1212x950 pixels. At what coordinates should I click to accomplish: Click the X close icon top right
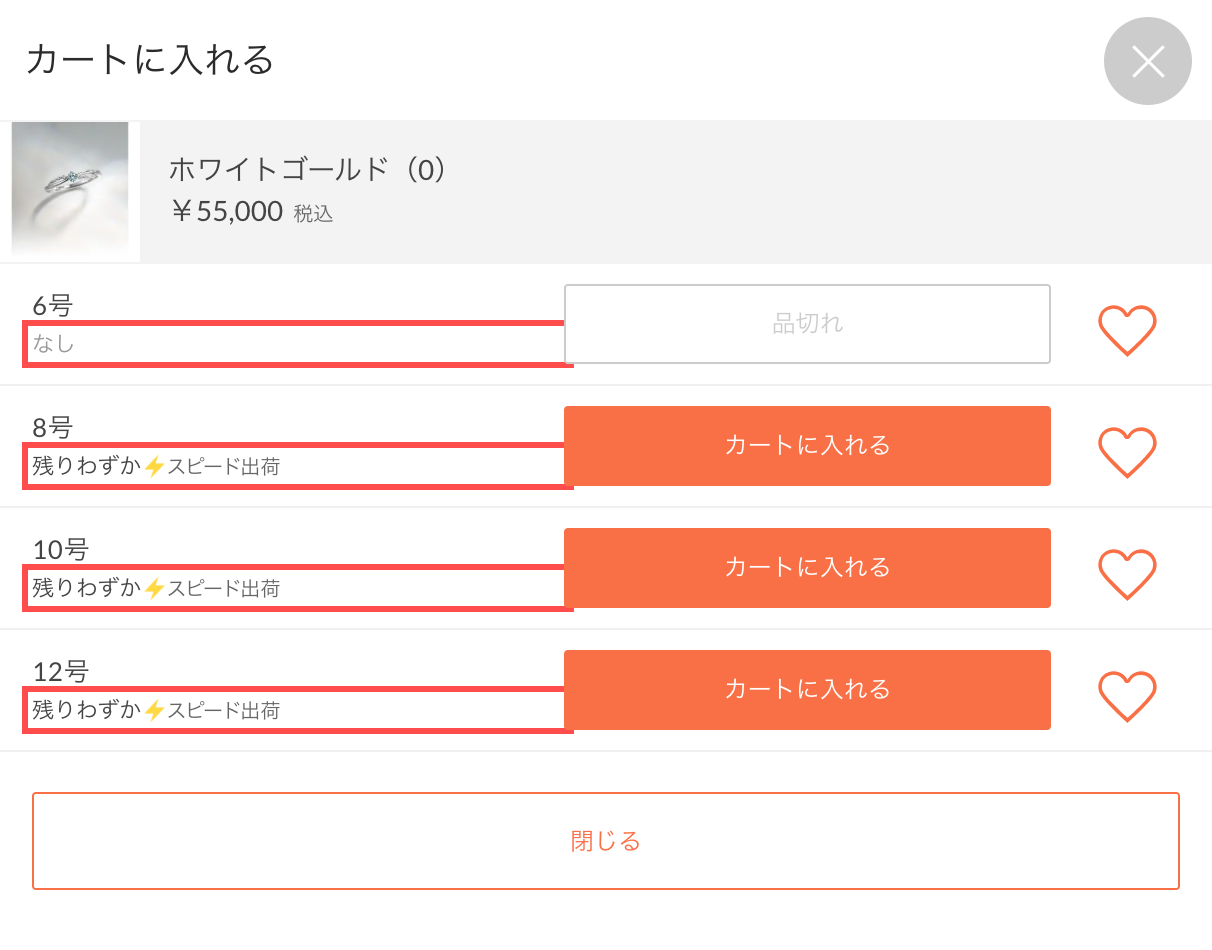point(1147,61)
